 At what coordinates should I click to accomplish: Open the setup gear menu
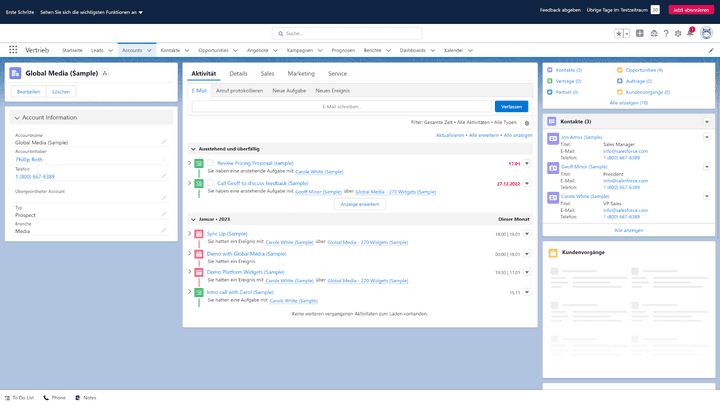pos(677,33)
